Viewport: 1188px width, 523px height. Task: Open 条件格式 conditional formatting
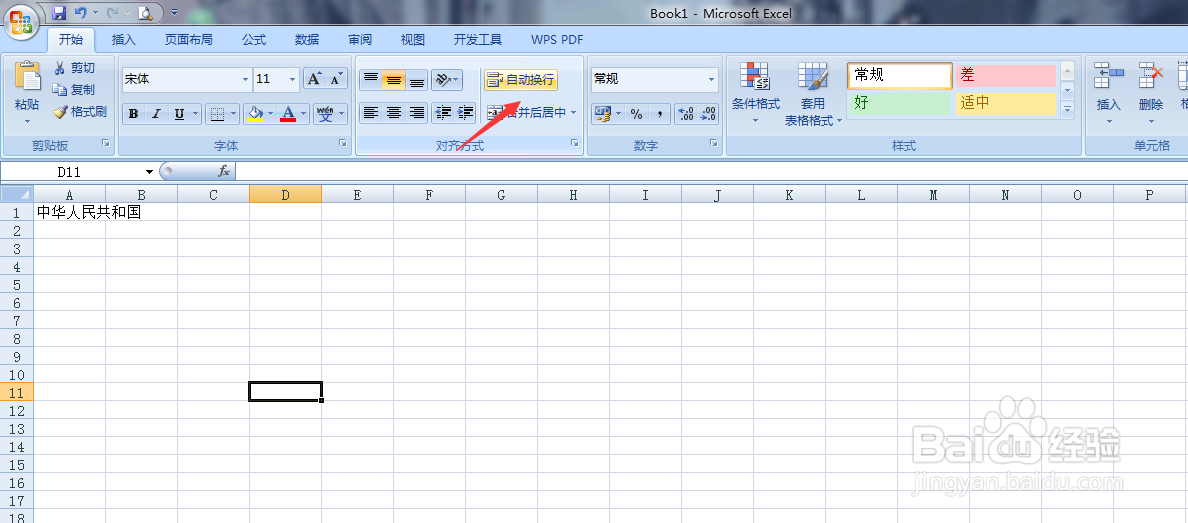coord(755,94)
